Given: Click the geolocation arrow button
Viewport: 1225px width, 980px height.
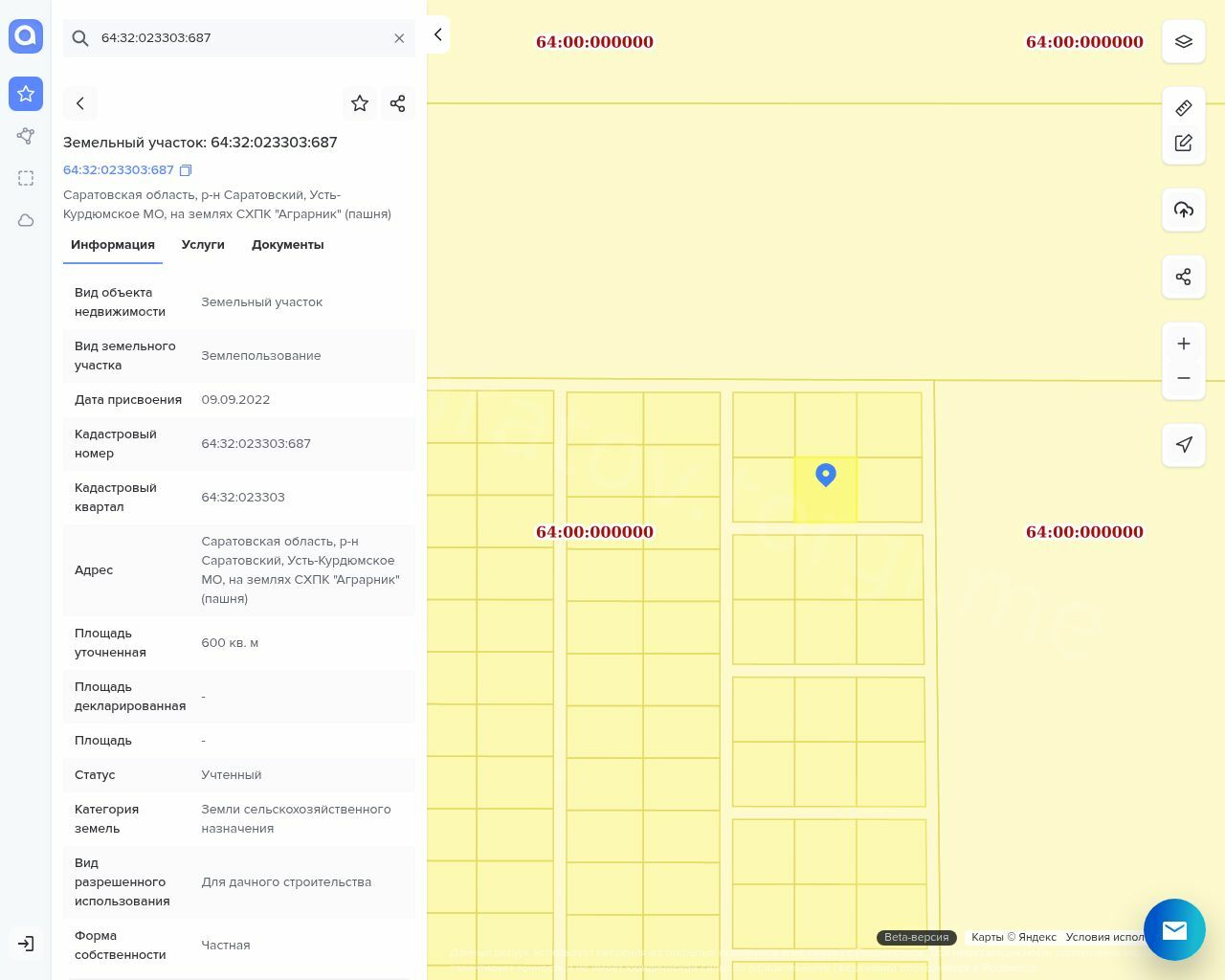Looking at the screenshot, I should pos(1184,445).
